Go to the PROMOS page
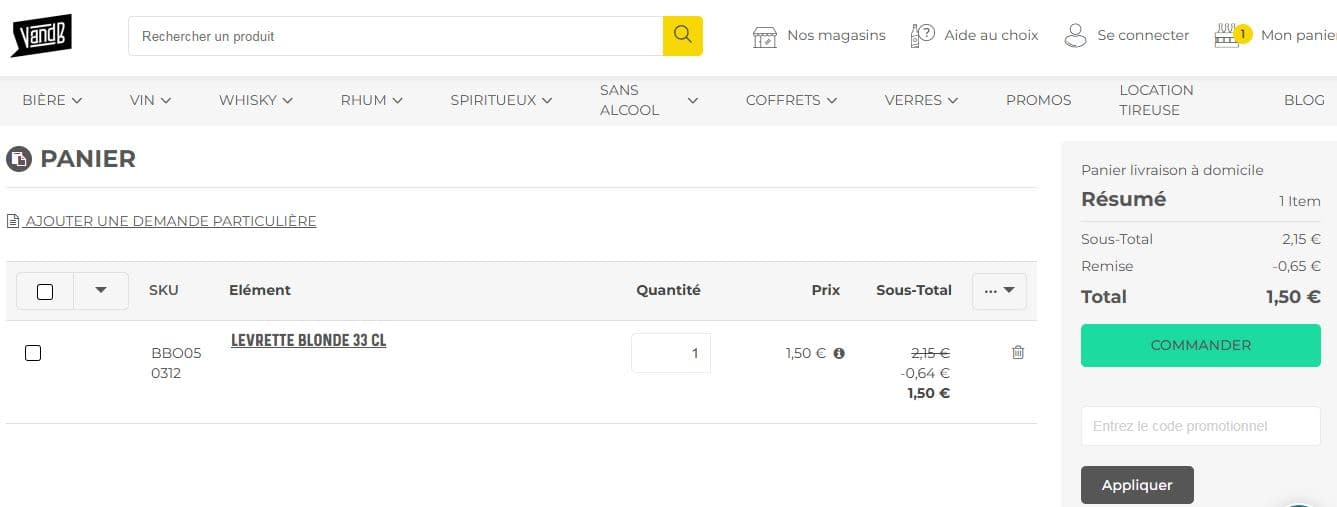Screen dimensions: 1337x507 tap(1038, 100)
